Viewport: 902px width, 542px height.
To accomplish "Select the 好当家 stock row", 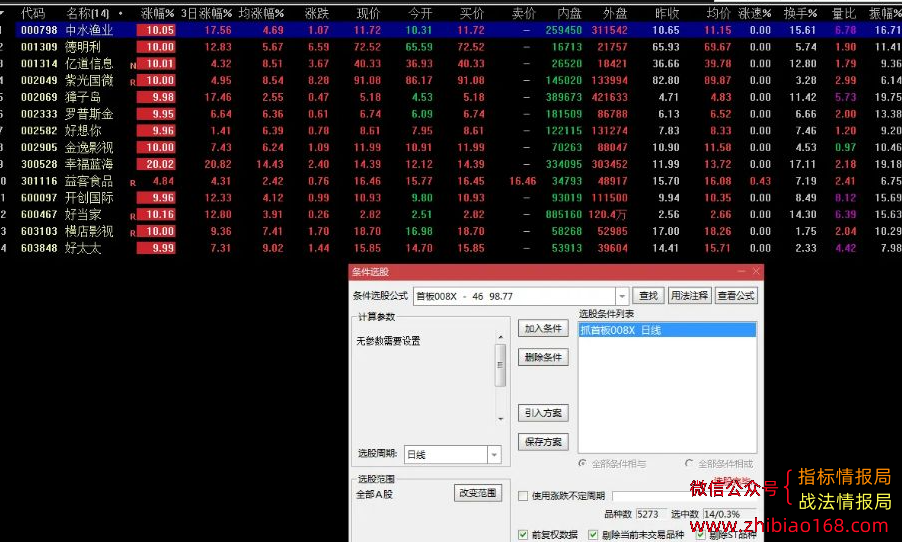I will tap(451, 215).
